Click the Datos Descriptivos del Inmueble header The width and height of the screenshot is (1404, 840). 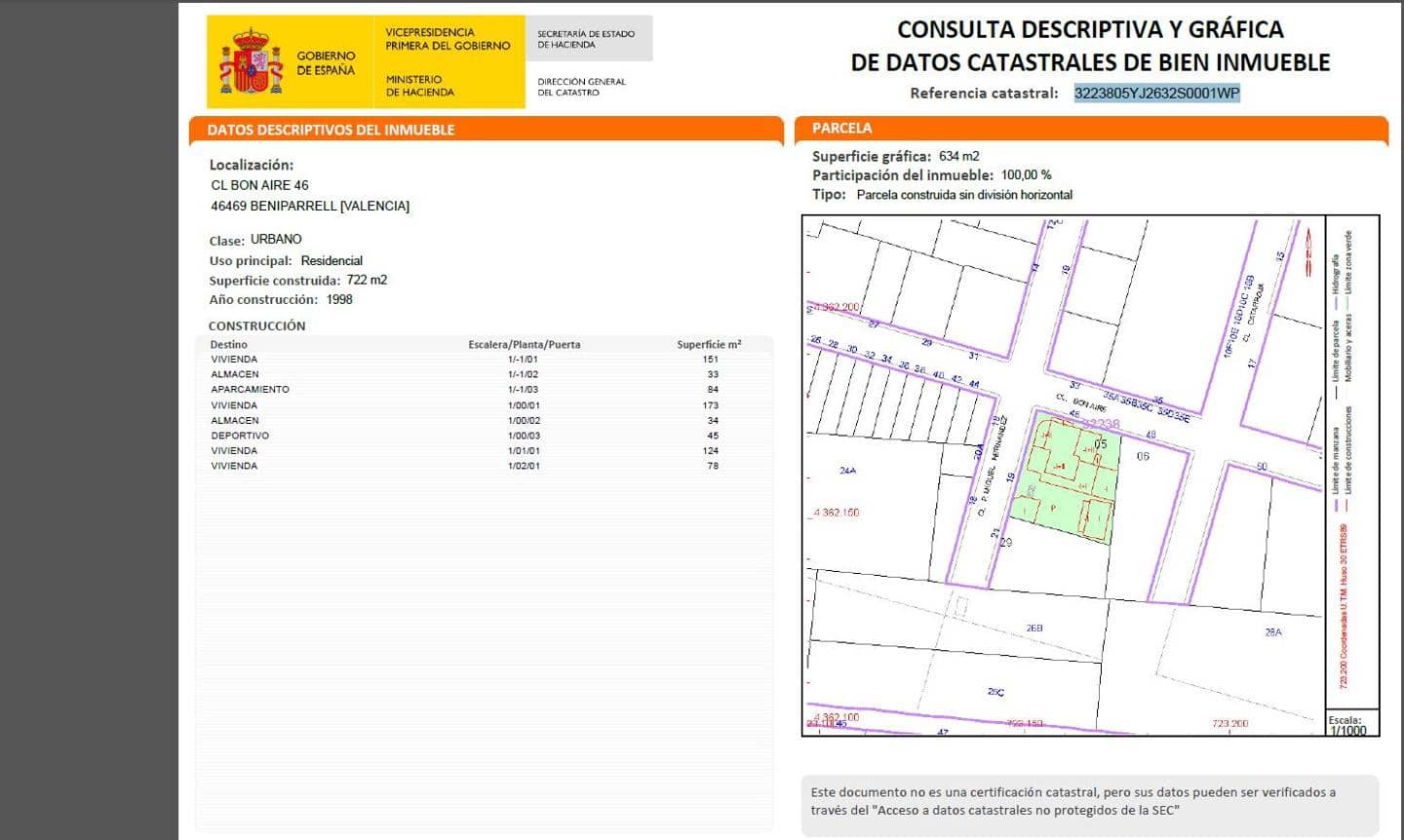(x=331, y=130)
